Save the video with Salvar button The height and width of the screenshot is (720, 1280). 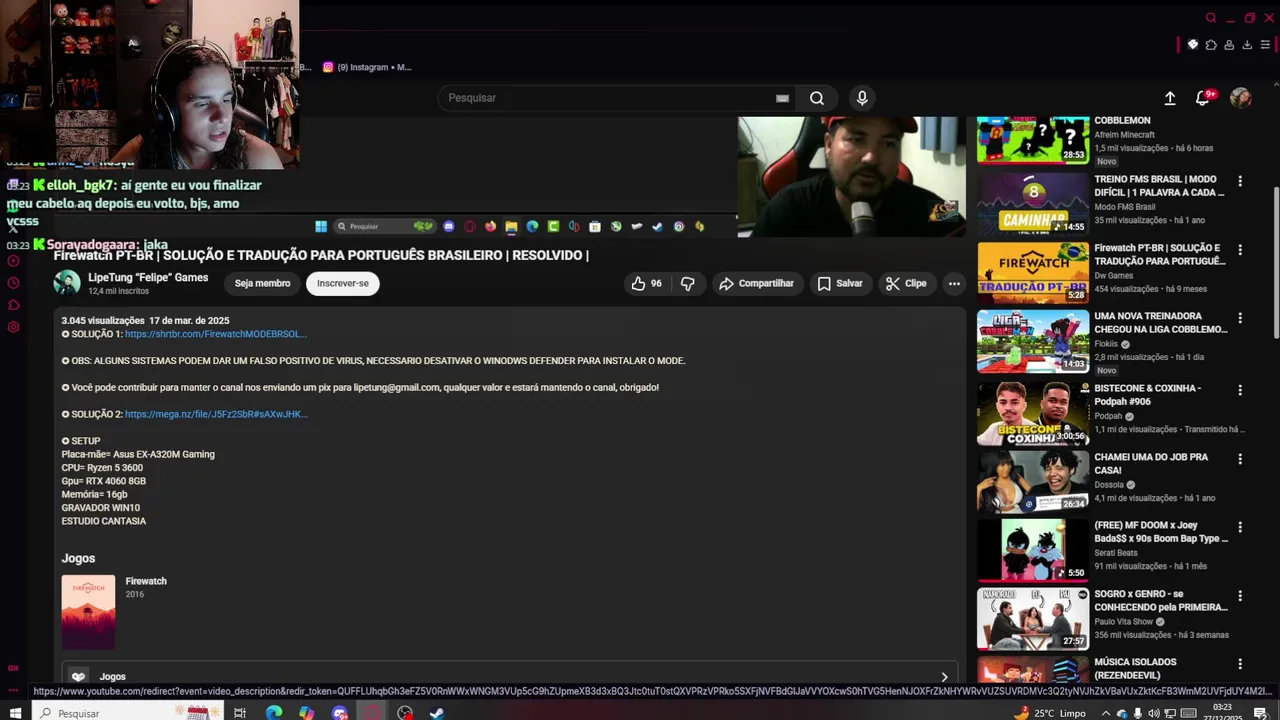(840, 284)
